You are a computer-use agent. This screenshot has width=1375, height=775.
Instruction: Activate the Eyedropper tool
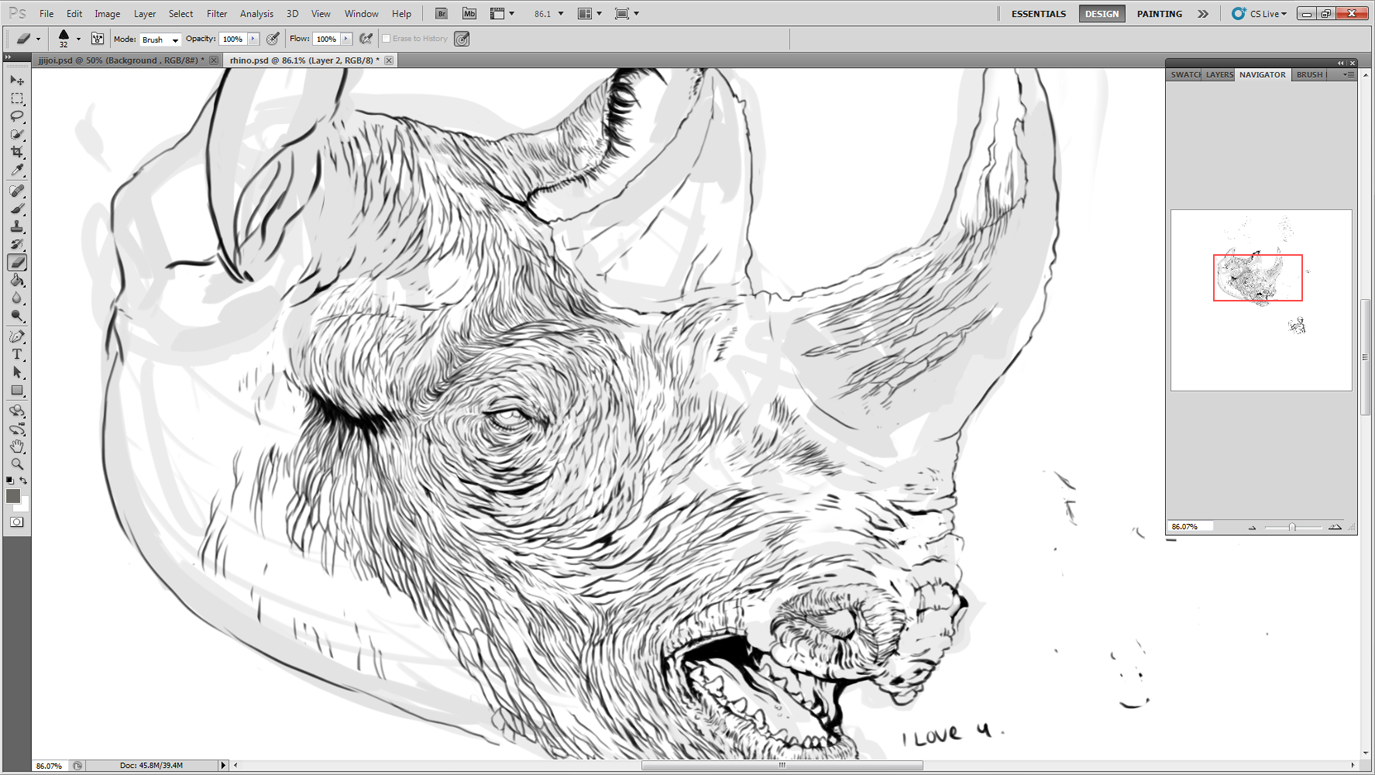coord(17,171)
